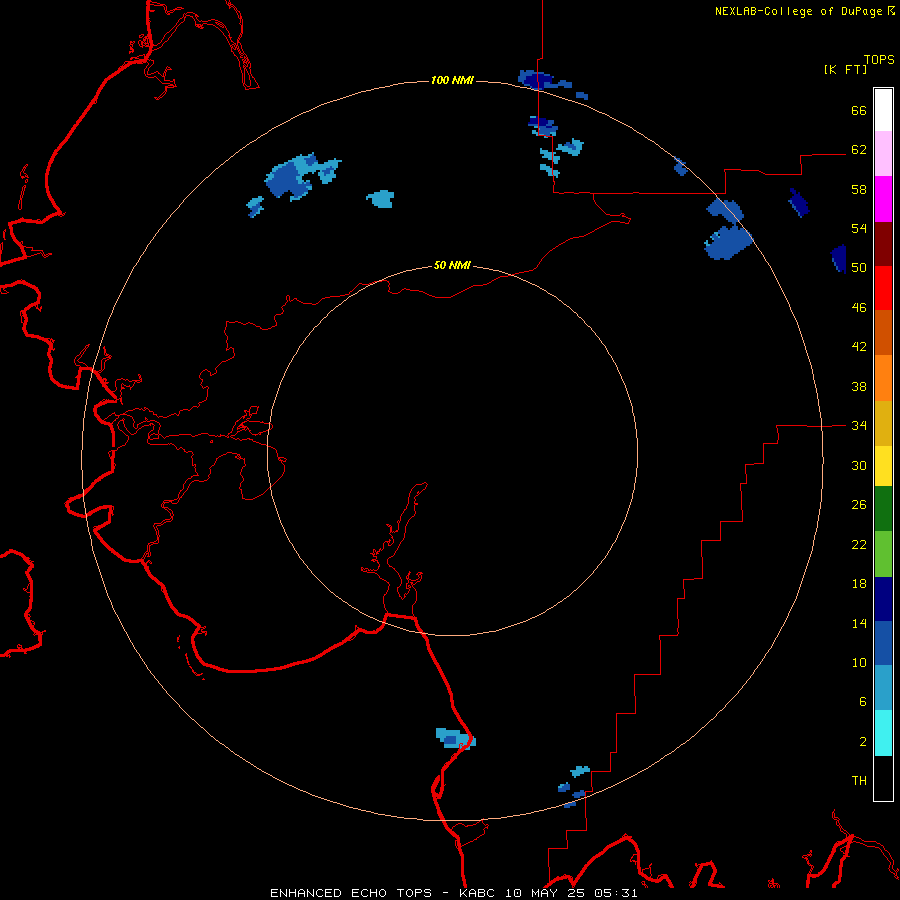Click the 100 NMI range ring label

(452, 80)
